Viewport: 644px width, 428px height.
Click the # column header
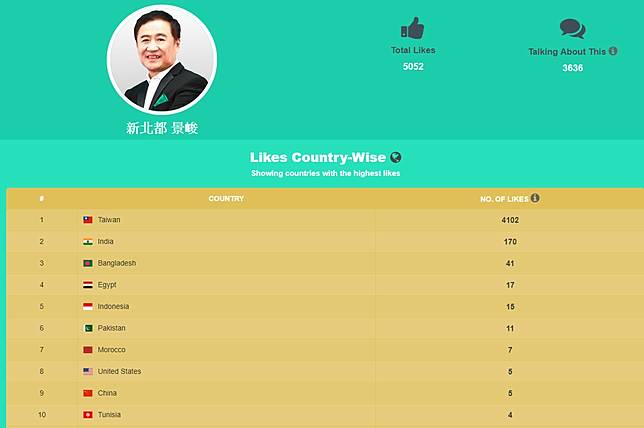pyautogui.click(x=41, y=199)
